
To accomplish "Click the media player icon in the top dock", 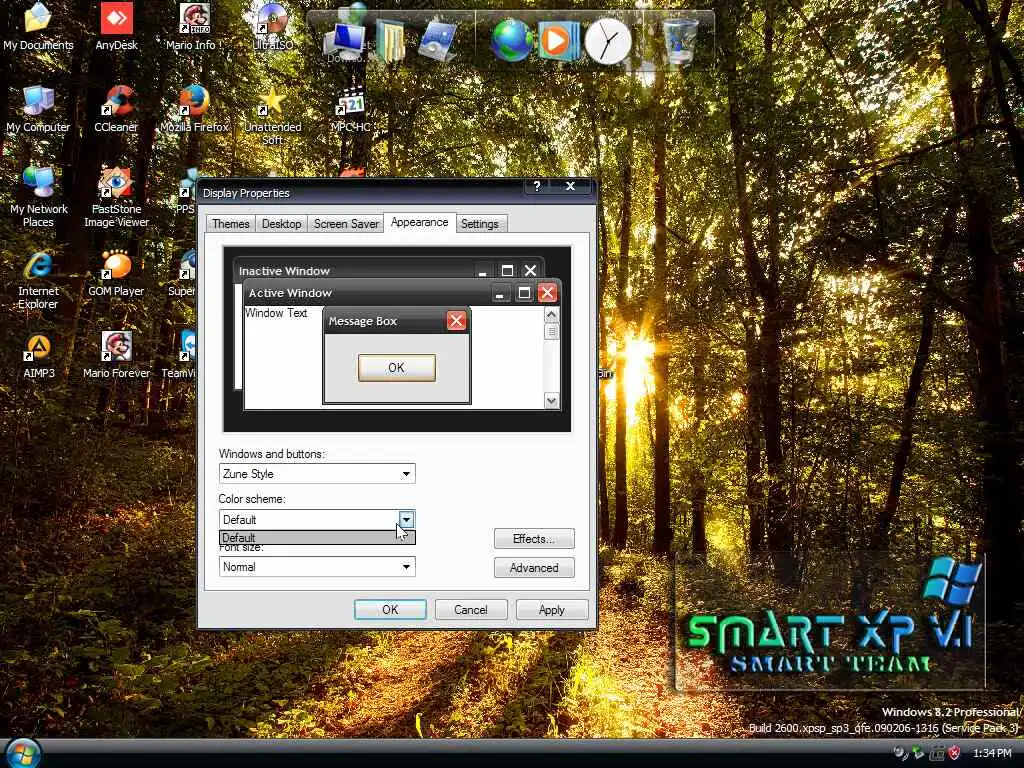I will [559, 40].
